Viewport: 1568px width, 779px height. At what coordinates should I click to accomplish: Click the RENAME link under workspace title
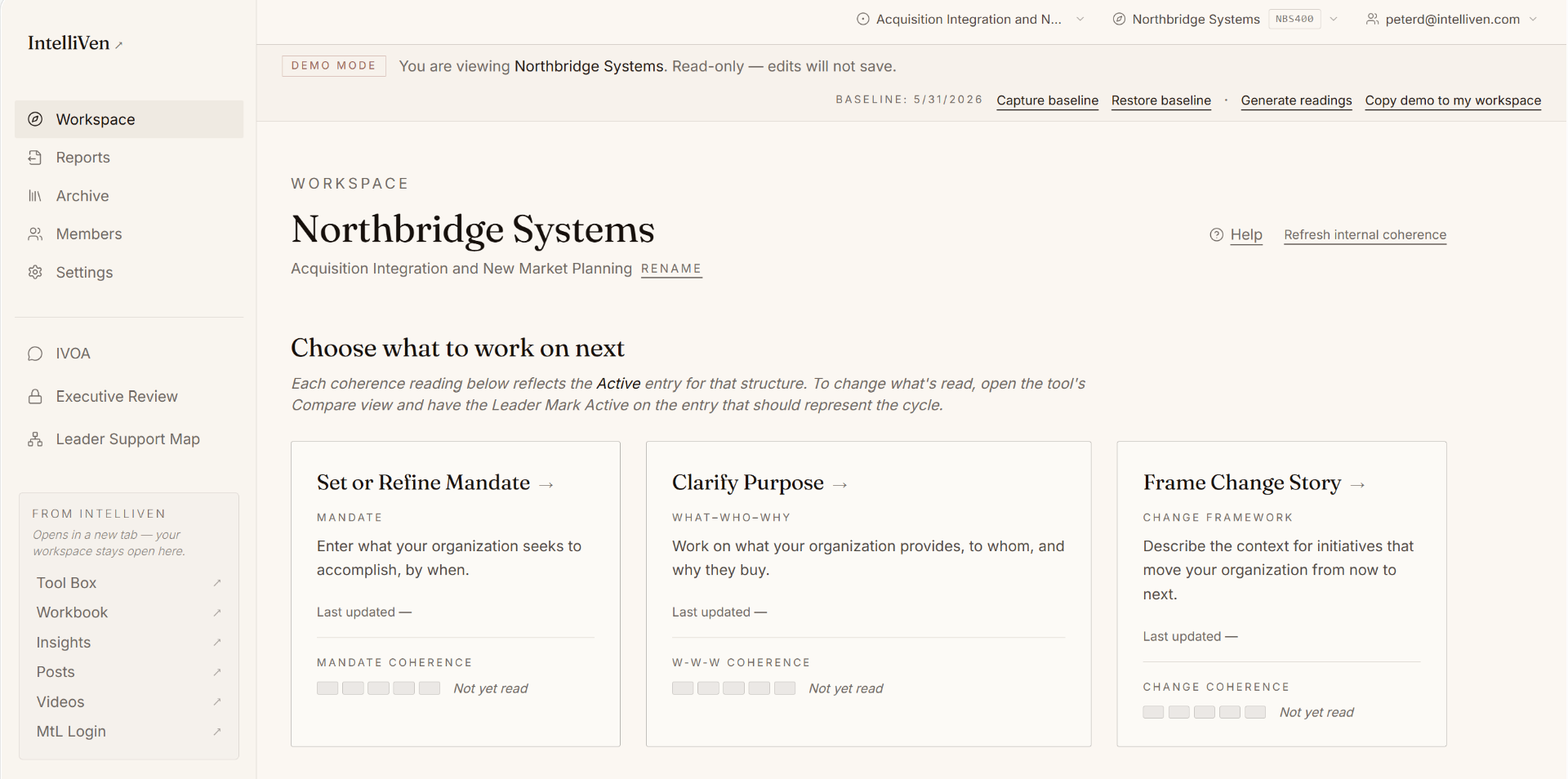(671, 269)
